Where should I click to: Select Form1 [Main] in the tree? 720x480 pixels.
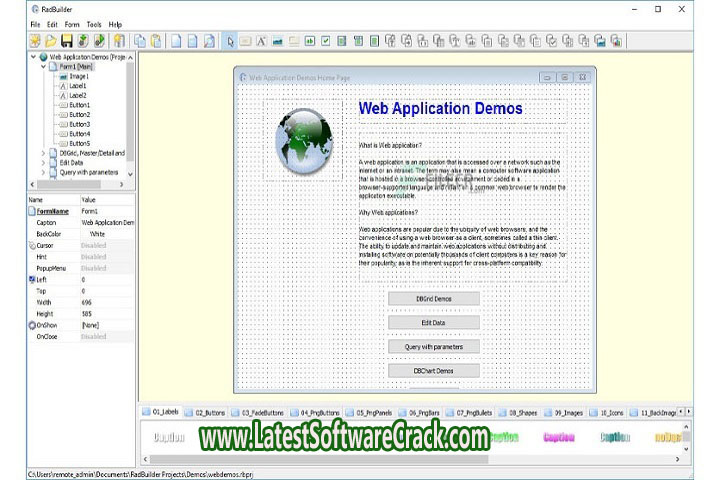tap(76, 67)
